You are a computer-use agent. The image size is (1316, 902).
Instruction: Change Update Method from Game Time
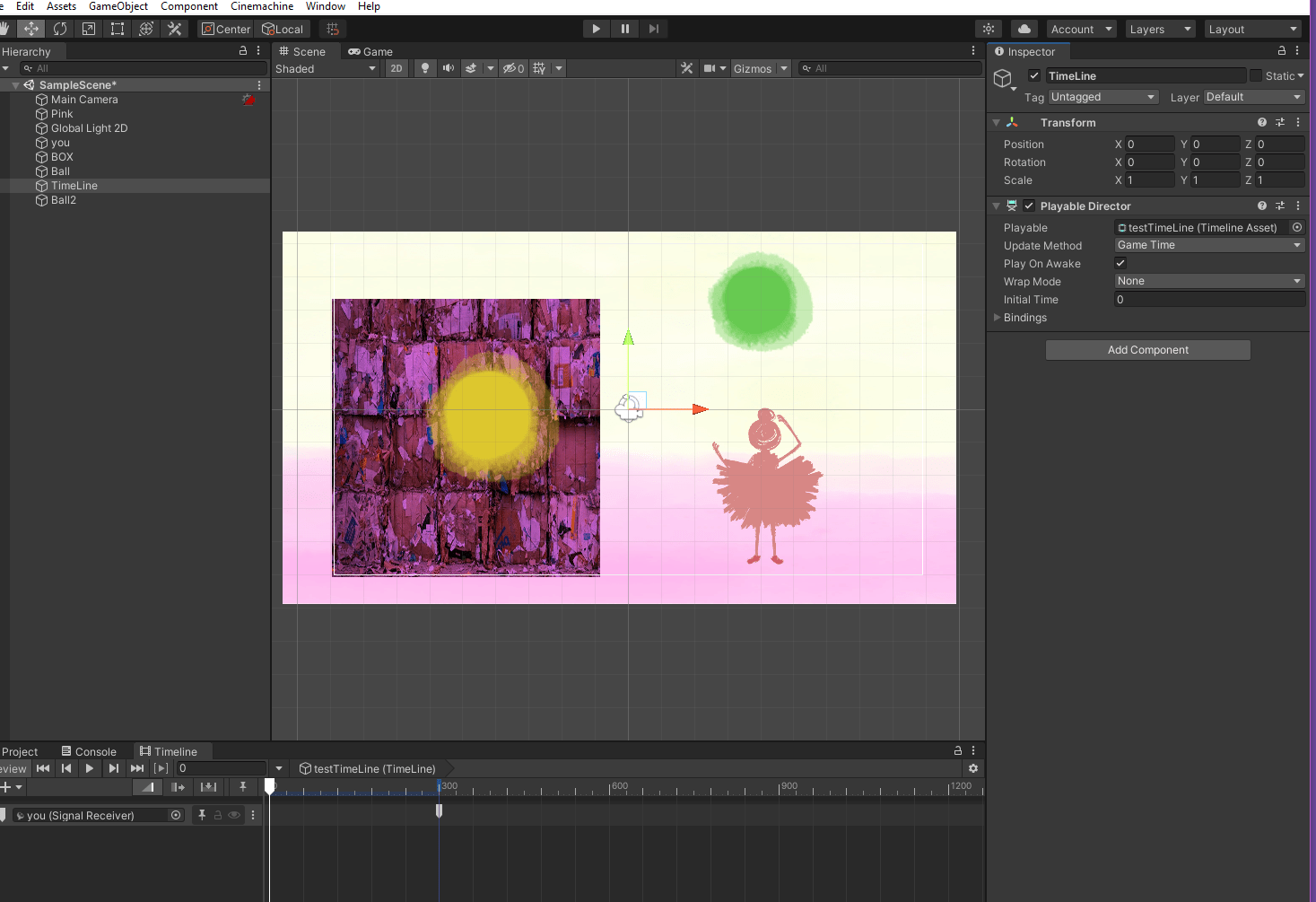1209,245
